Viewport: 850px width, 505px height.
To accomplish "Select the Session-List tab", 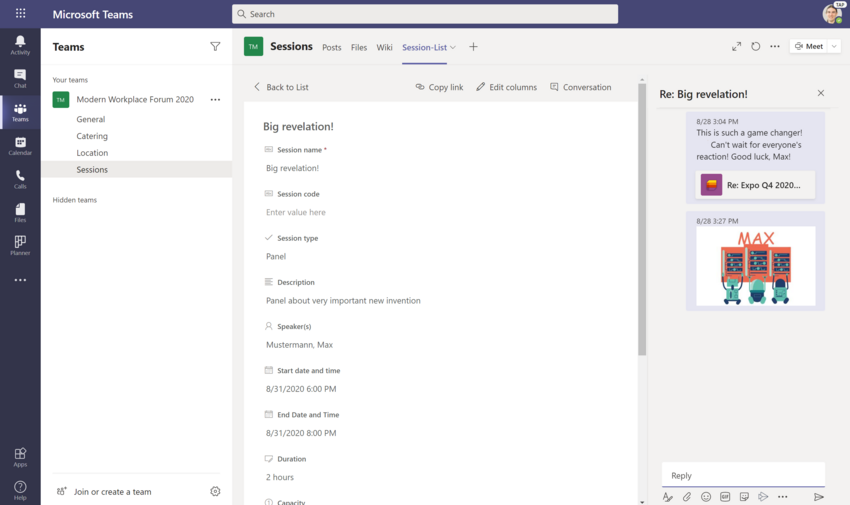I will coord(424,48).
